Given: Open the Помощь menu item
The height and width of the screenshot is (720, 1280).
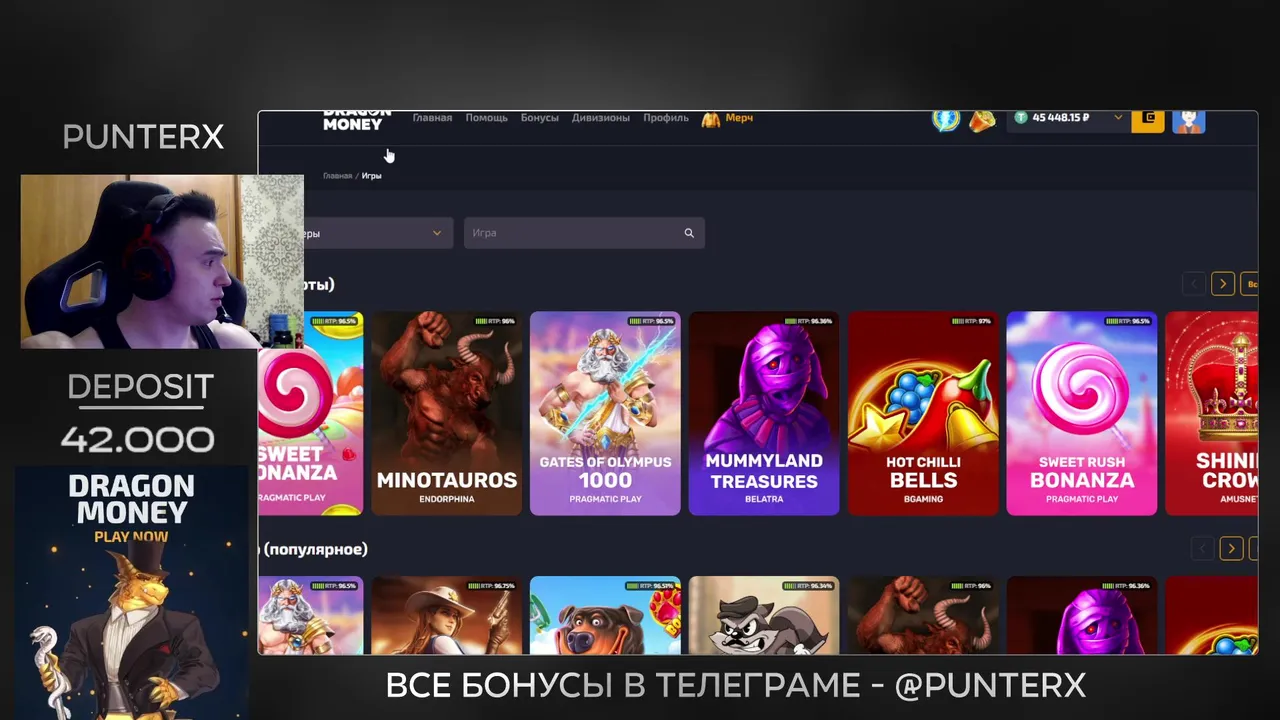Looking at the screenshot, I should 486,118.
